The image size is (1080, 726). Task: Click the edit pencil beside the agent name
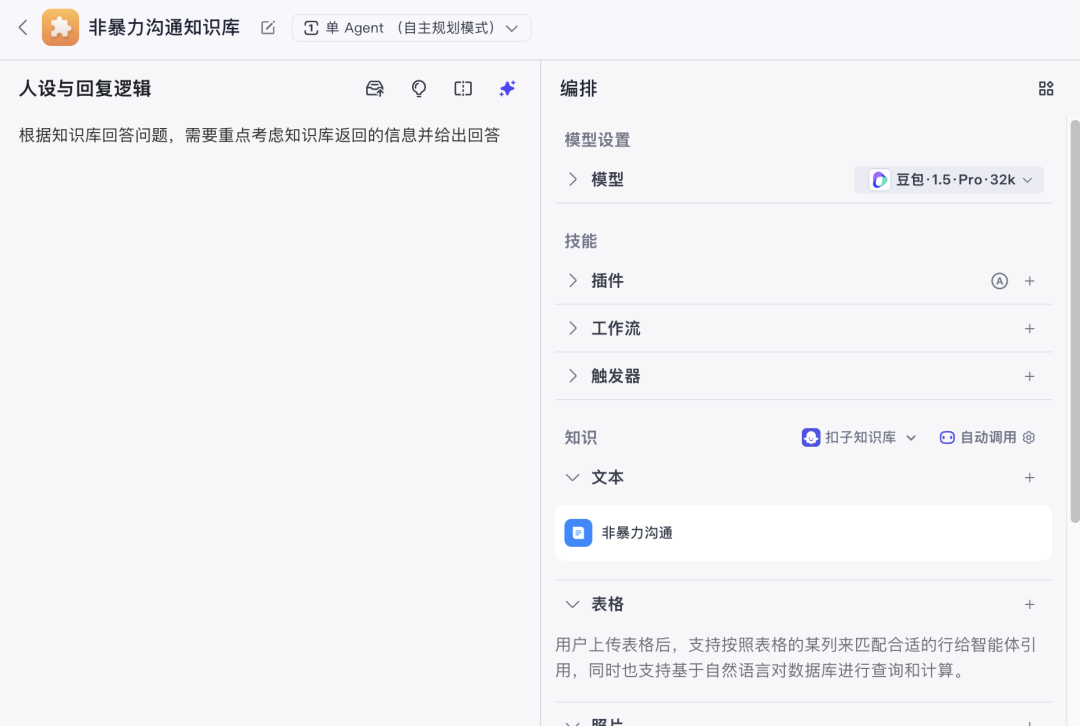pos(267,28)
